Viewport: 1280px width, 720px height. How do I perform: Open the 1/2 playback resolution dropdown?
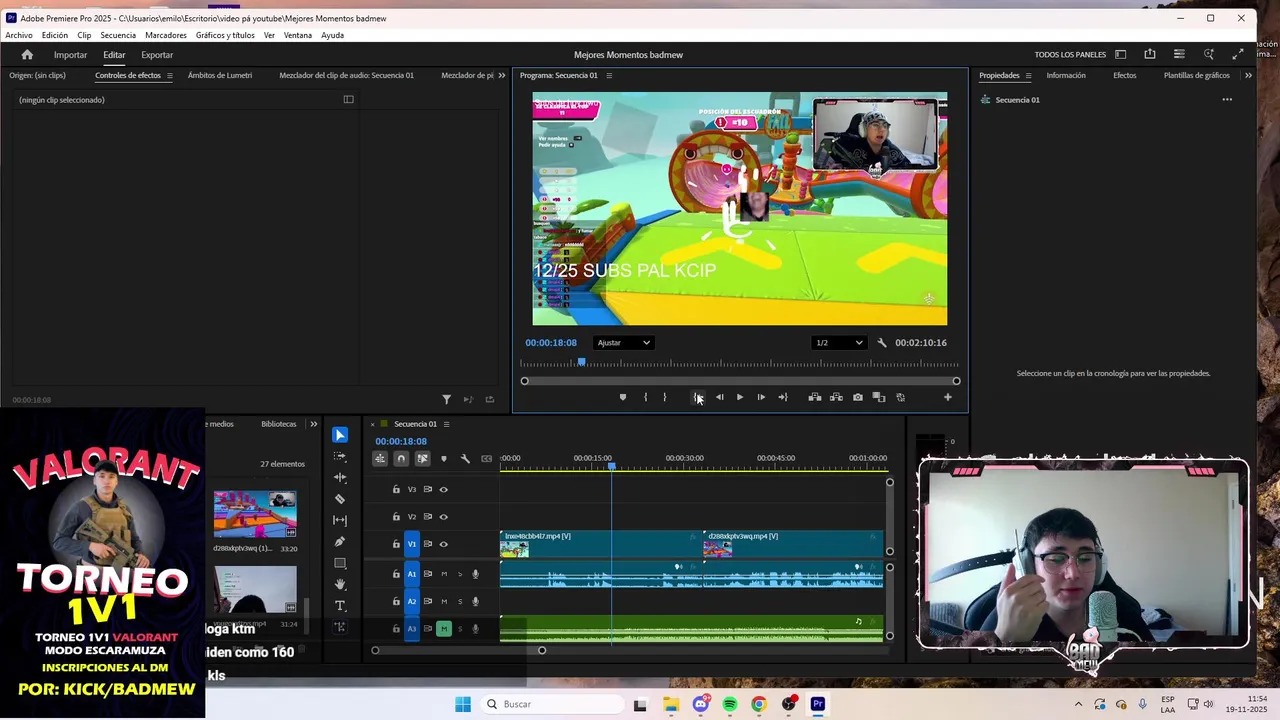click(839, 343)
